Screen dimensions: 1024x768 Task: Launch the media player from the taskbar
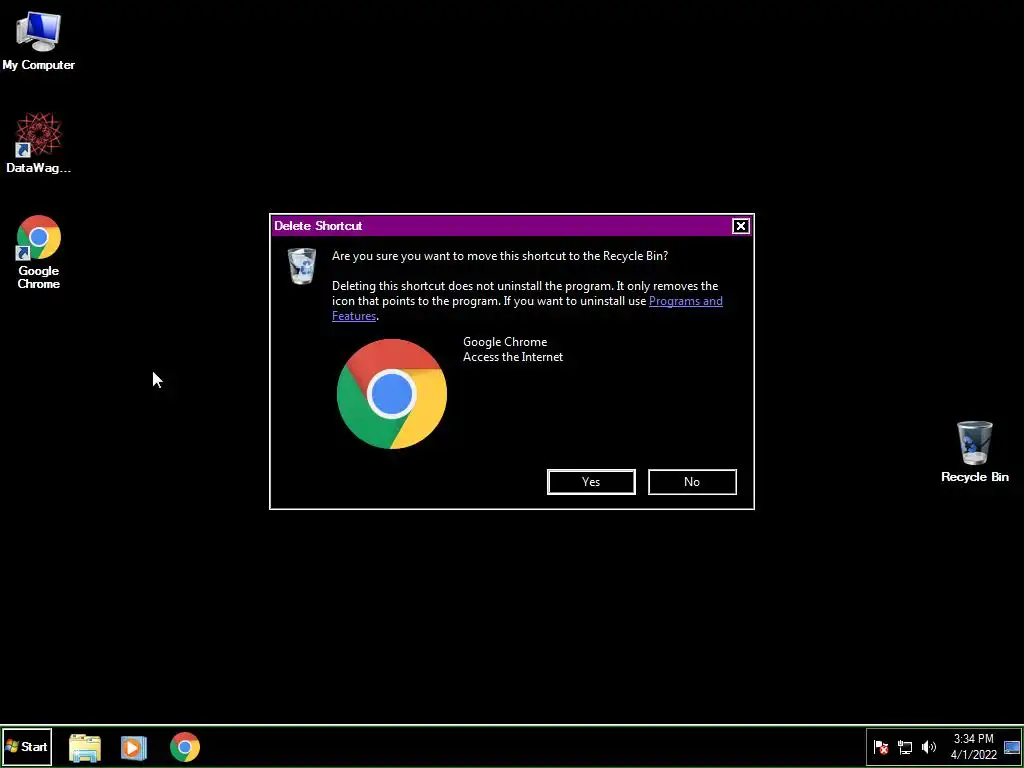[134, 747]
